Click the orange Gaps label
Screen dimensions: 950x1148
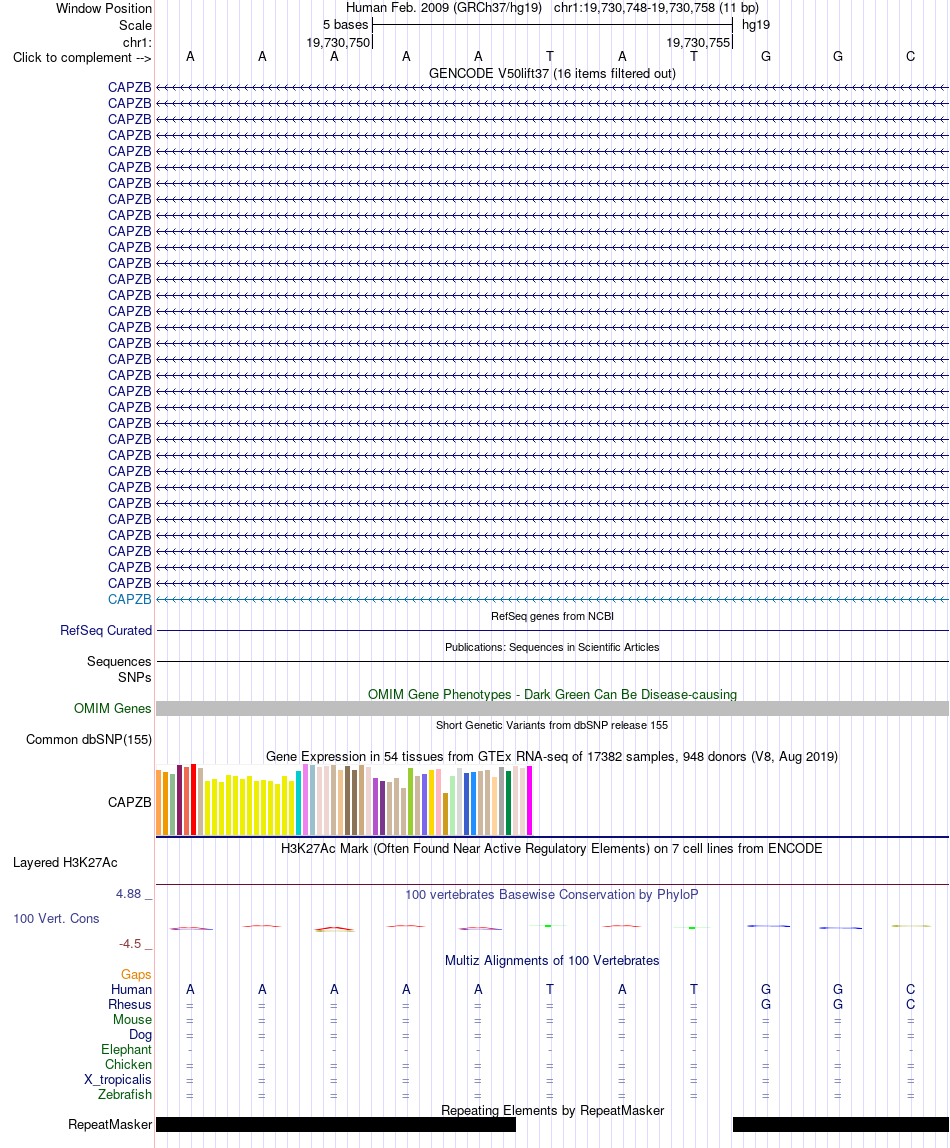[x=136, y=974]
